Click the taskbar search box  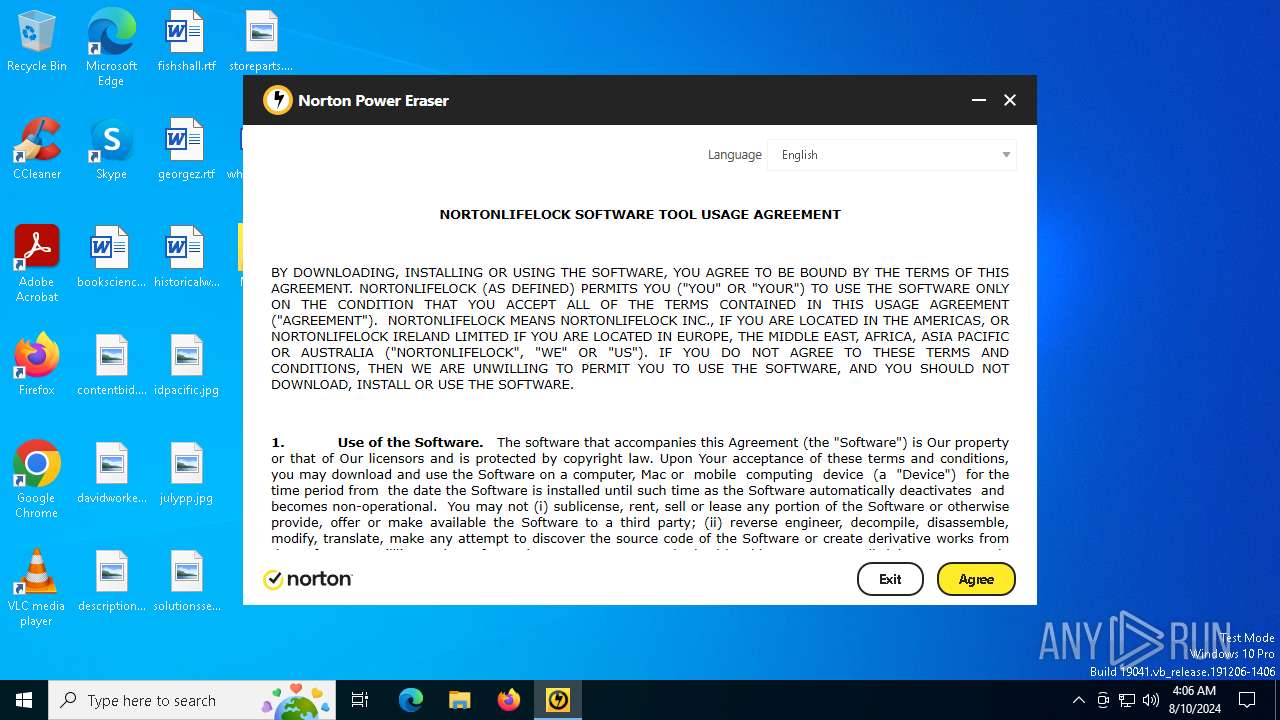(192, 700)
